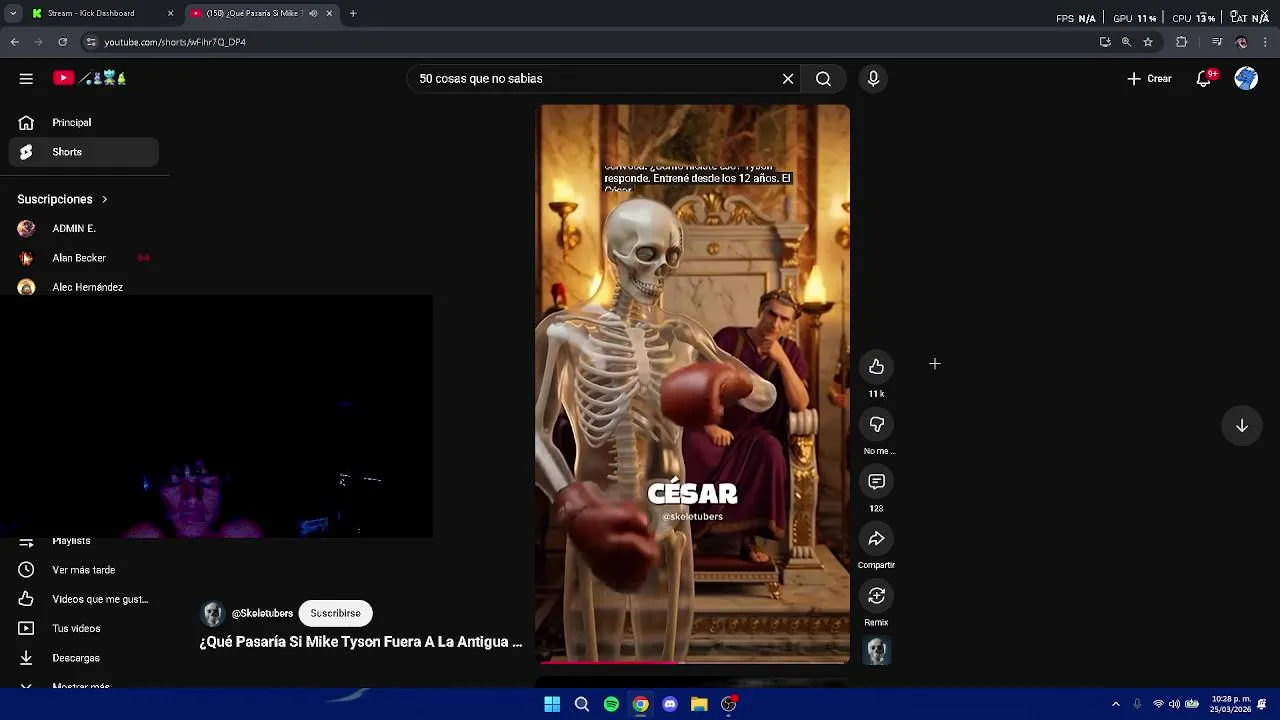The width and height of the screenshot is (1280, 720).
Task: Open Discord from the taskbar
Action: click(670, 704)
